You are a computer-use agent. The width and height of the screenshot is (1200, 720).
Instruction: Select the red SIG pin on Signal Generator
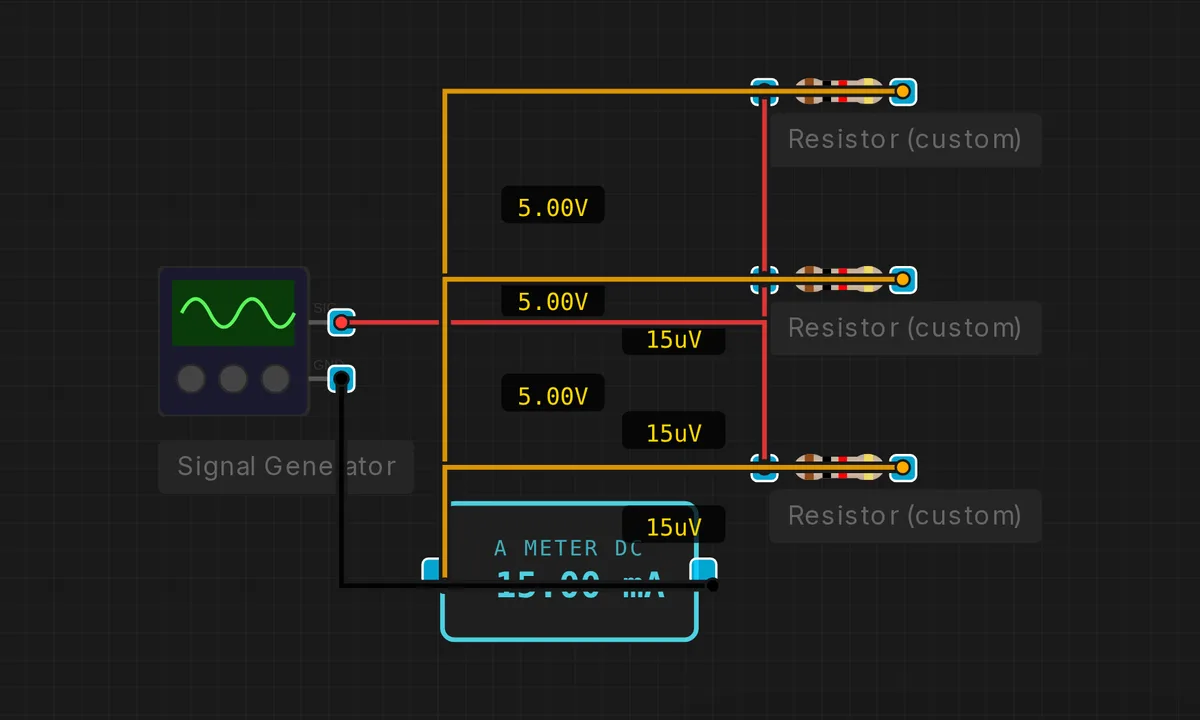341,322
